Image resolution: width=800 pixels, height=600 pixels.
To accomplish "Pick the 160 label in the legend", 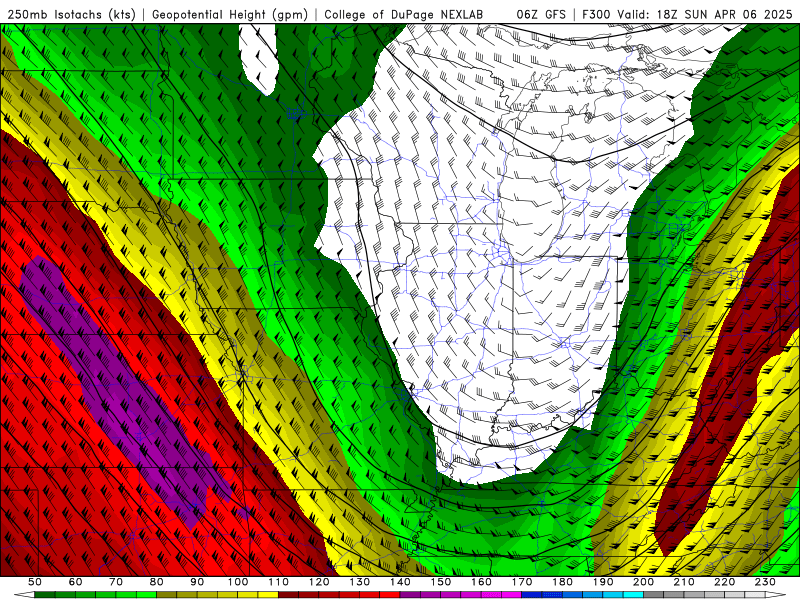I will (481, 582).
